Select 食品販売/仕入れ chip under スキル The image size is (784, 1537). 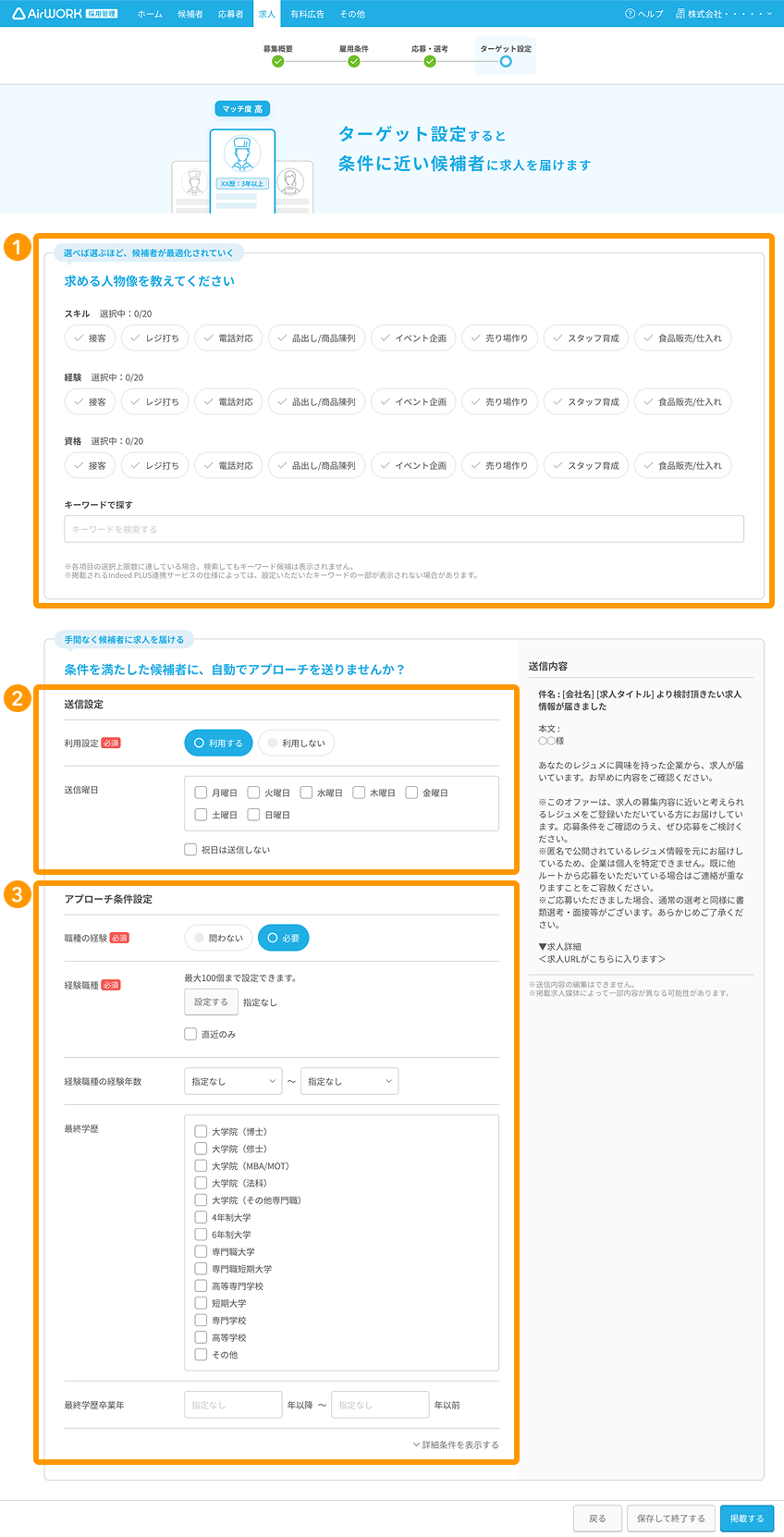point(682,338)
